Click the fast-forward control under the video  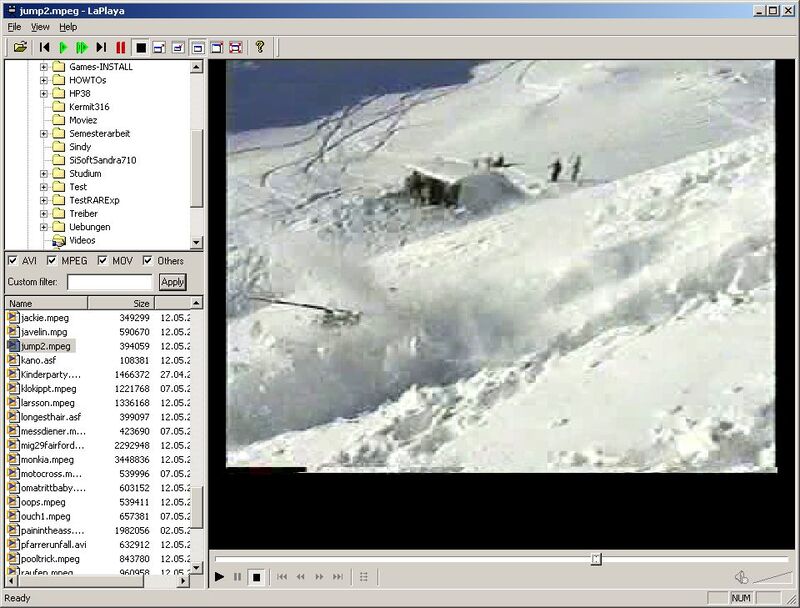(319, 577)
